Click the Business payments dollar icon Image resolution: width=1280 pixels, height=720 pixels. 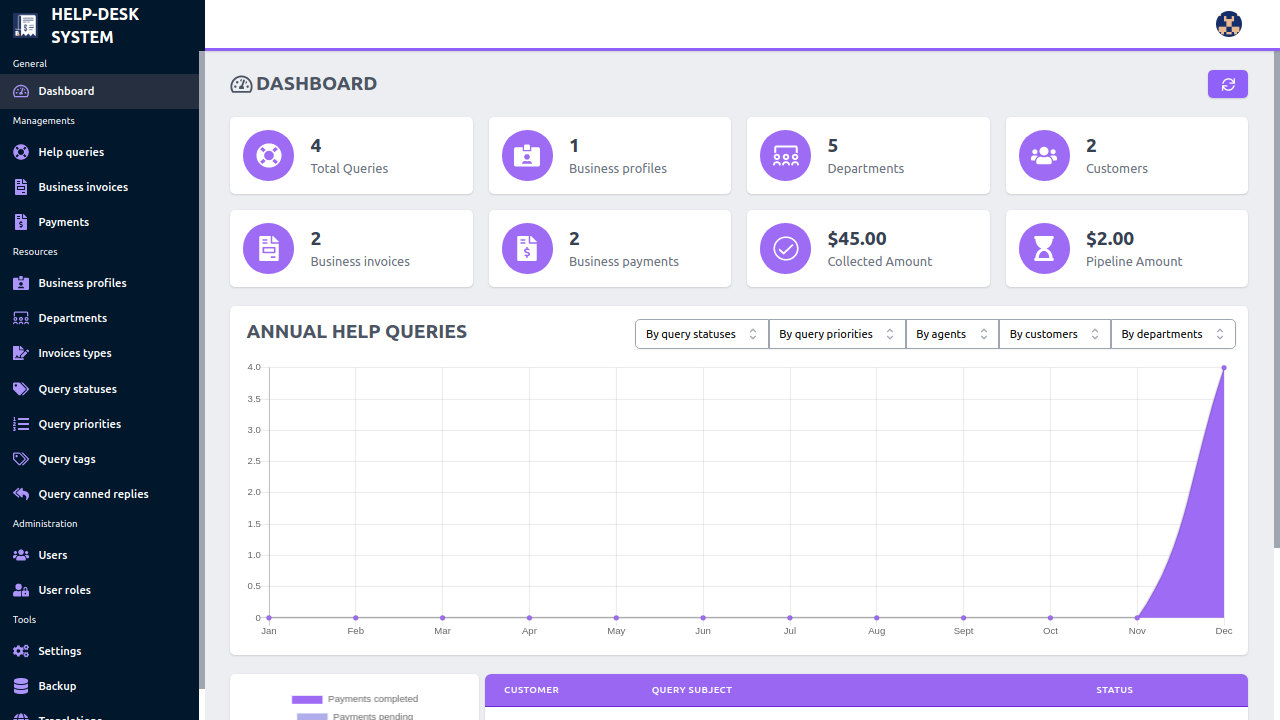click(x=527, y=248)
